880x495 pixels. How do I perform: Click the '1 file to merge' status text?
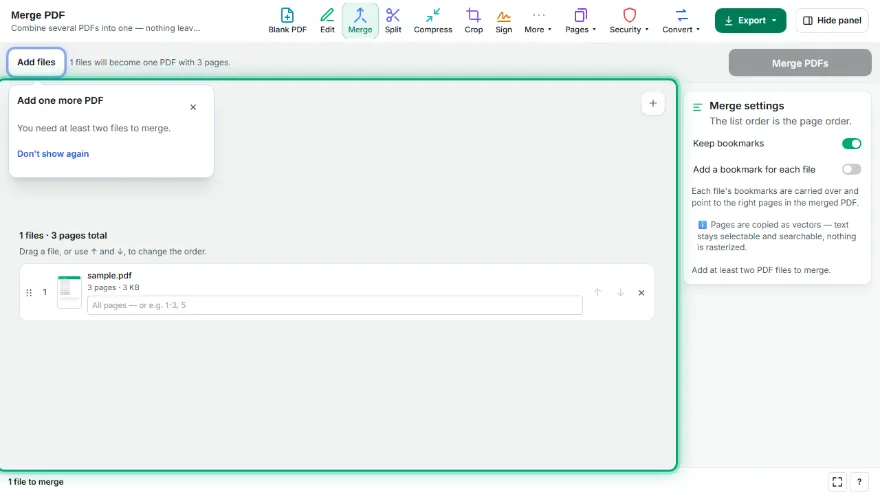pos(35,482)
